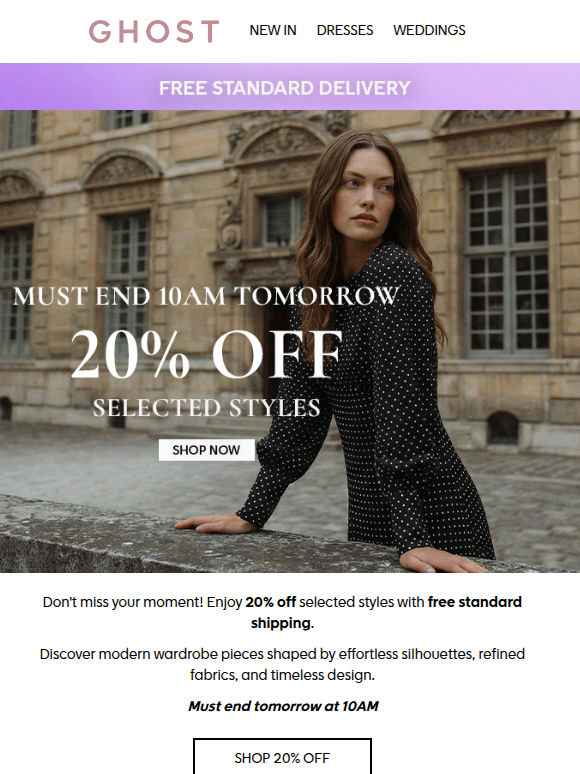Click the SHOP 20% OFF outlined button
Screen dimensions: 580x774
[x=282, y=757]
